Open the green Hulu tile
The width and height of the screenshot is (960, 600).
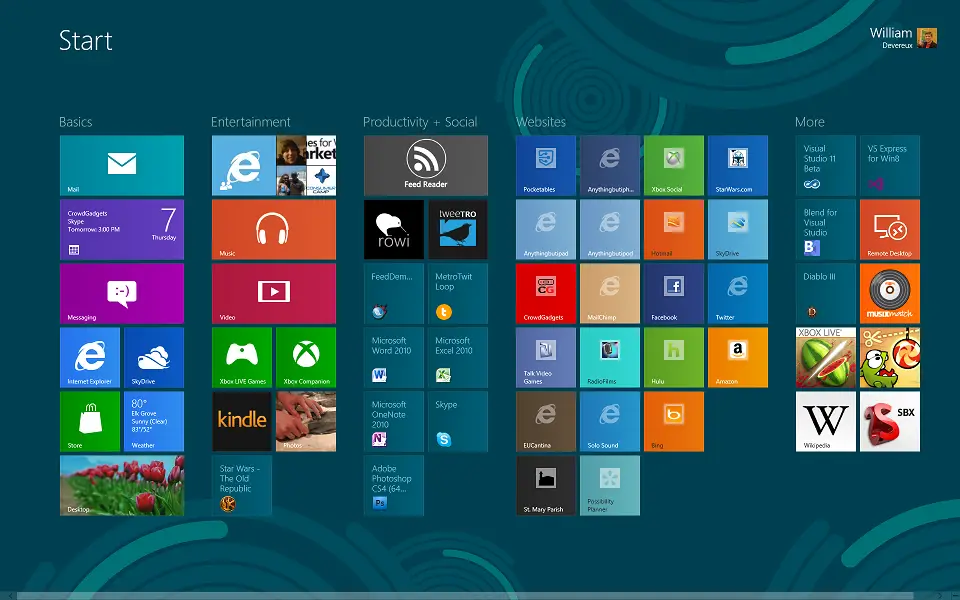click(x=673, y=358)
